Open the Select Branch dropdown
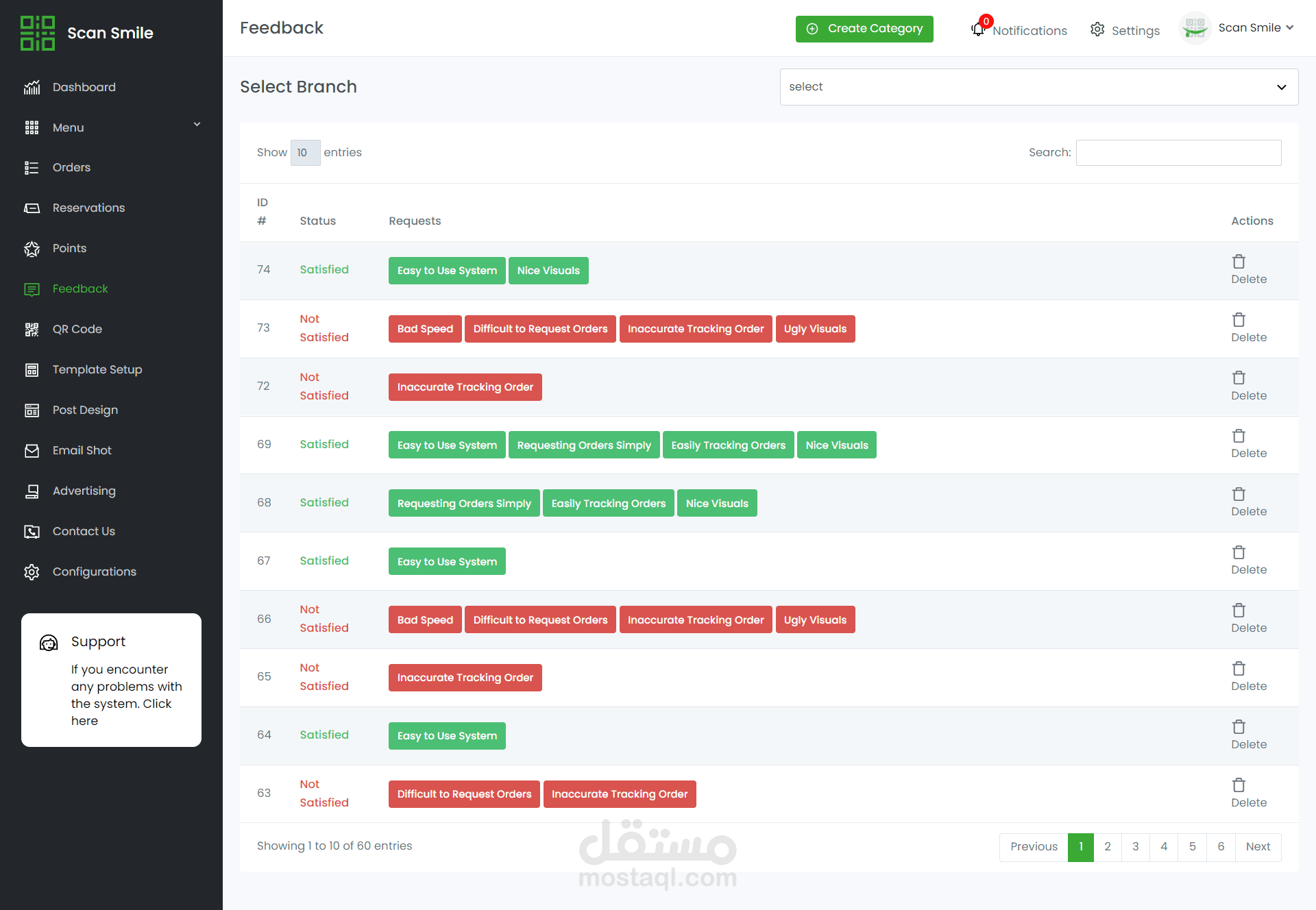 point(1038,87)
